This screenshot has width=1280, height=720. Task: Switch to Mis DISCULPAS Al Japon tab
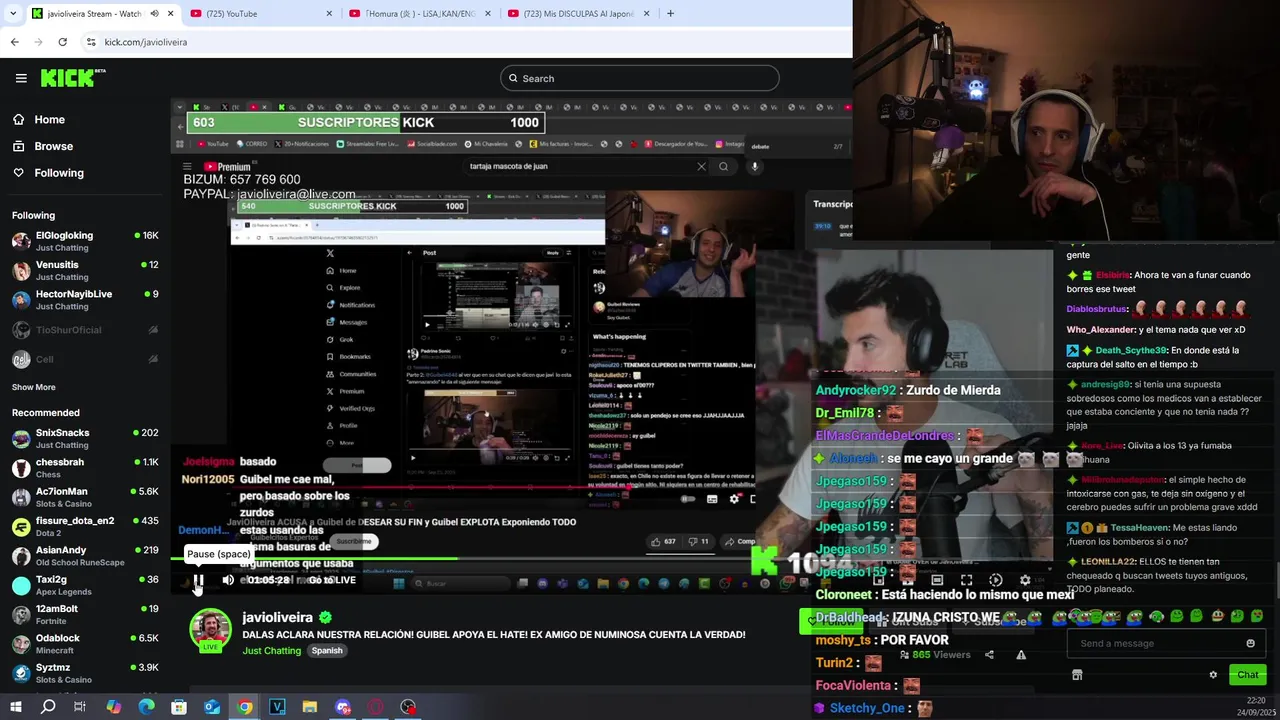point(577,14)
